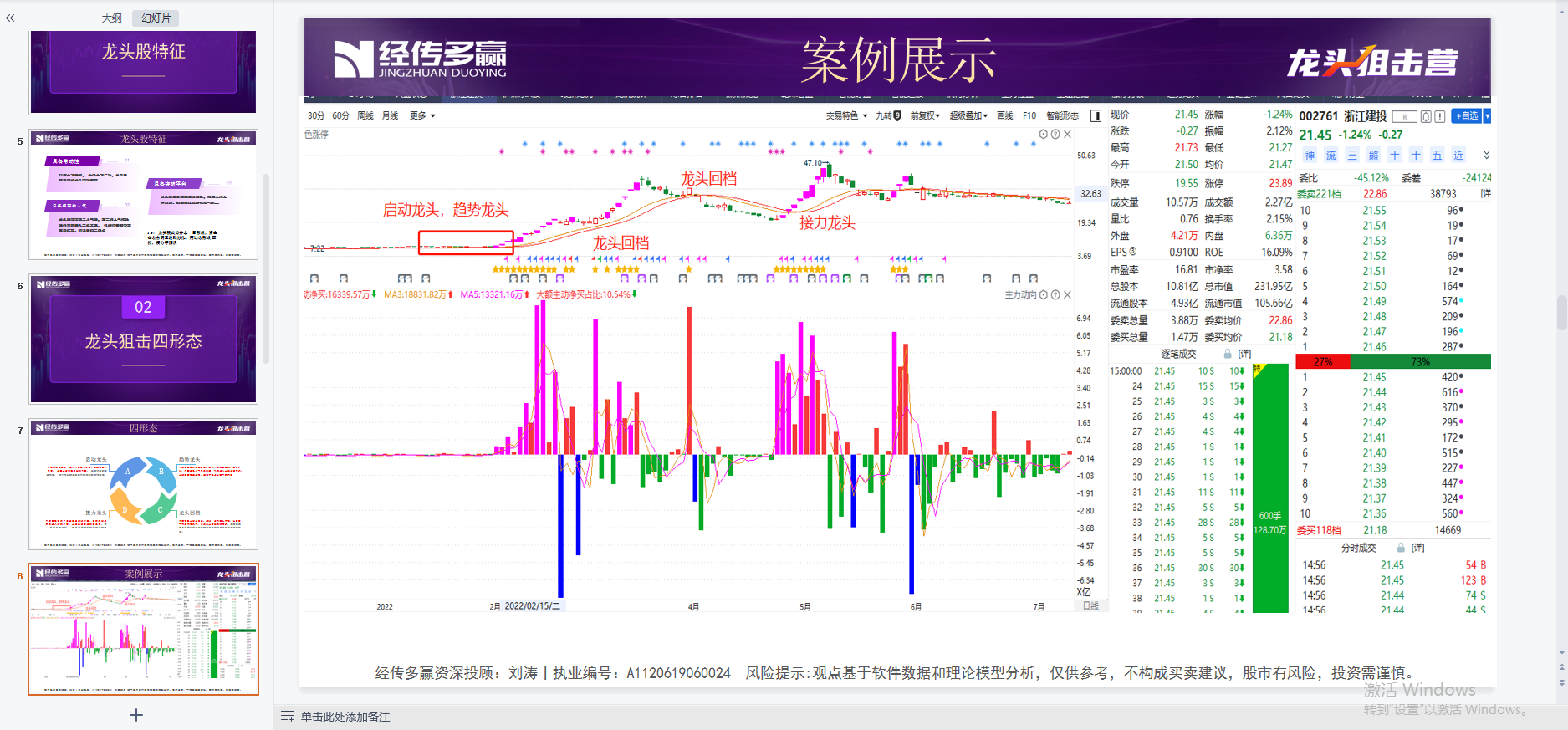Switch to the 大纲 outline tab
The width and height of the screenshot is (1568, 730).
pyautogui.click(x=112, y=18)
